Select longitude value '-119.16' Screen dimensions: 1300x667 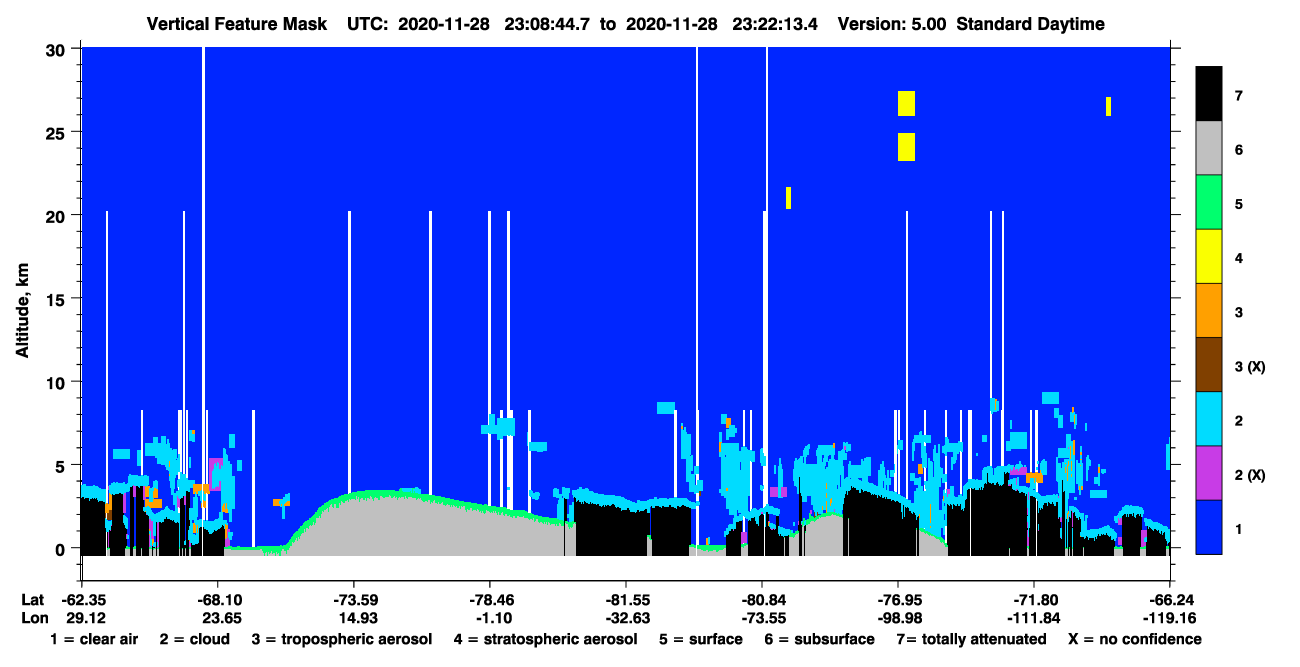1170,617
